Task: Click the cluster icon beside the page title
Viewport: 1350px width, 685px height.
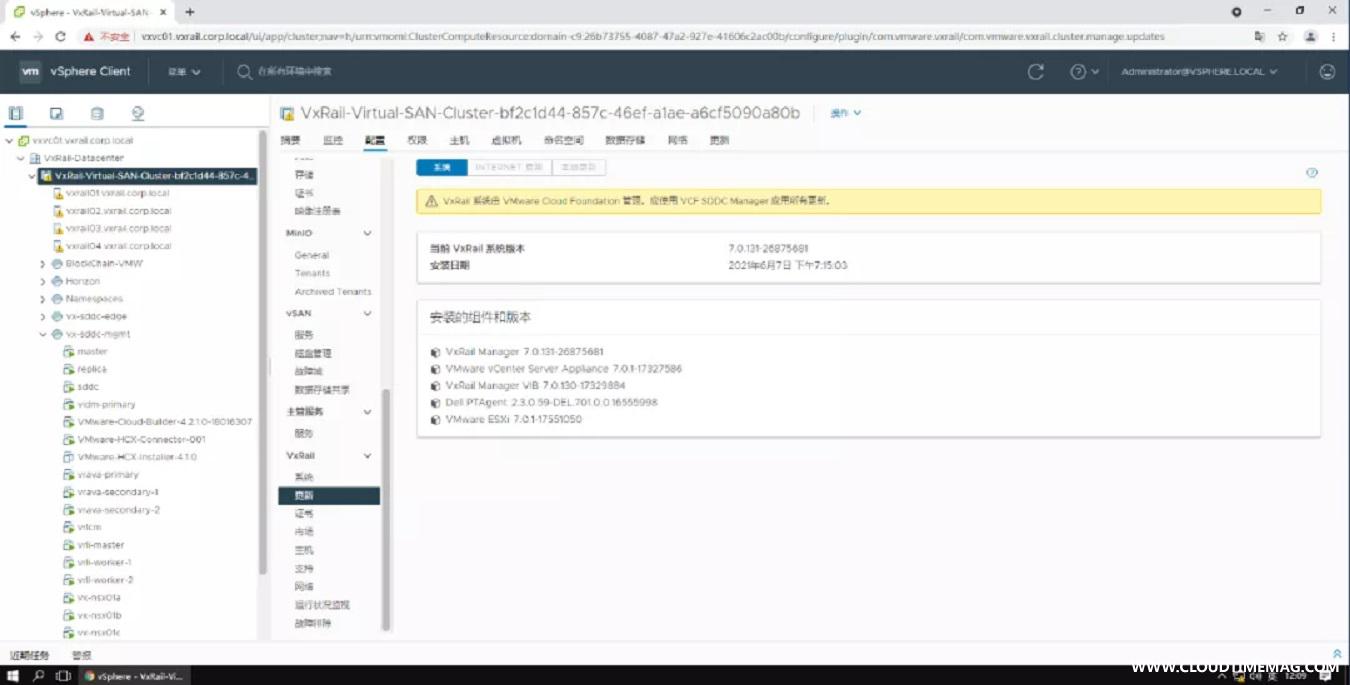Action: tap(287, 114)
